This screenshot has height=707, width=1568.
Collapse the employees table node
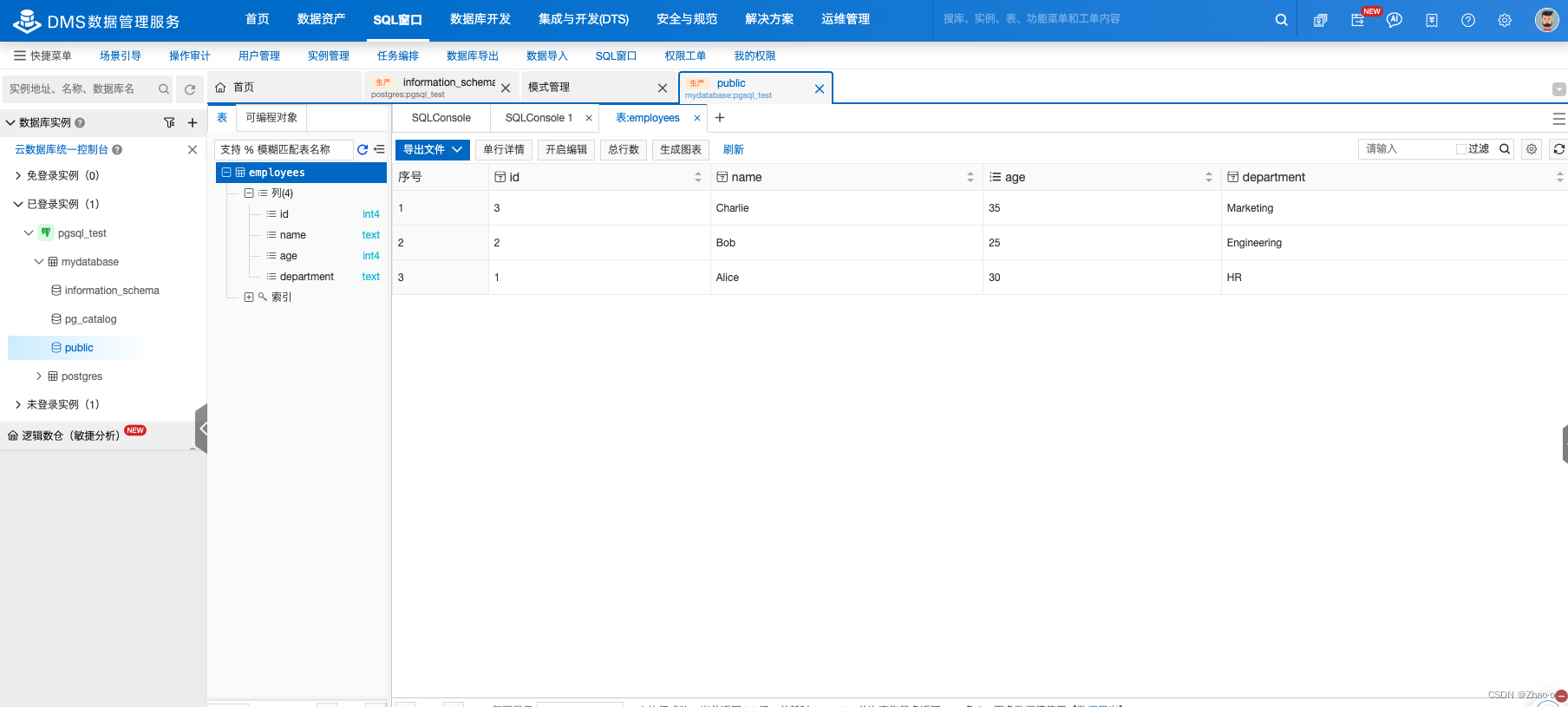click(226, 173)
